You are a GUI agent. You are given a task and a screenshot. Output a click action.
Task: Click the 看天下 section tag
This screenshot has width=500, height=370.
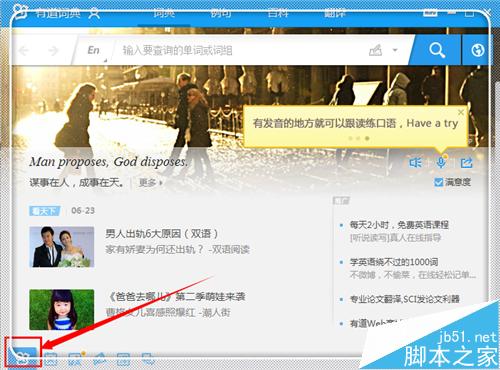click(x=45, y=211)
